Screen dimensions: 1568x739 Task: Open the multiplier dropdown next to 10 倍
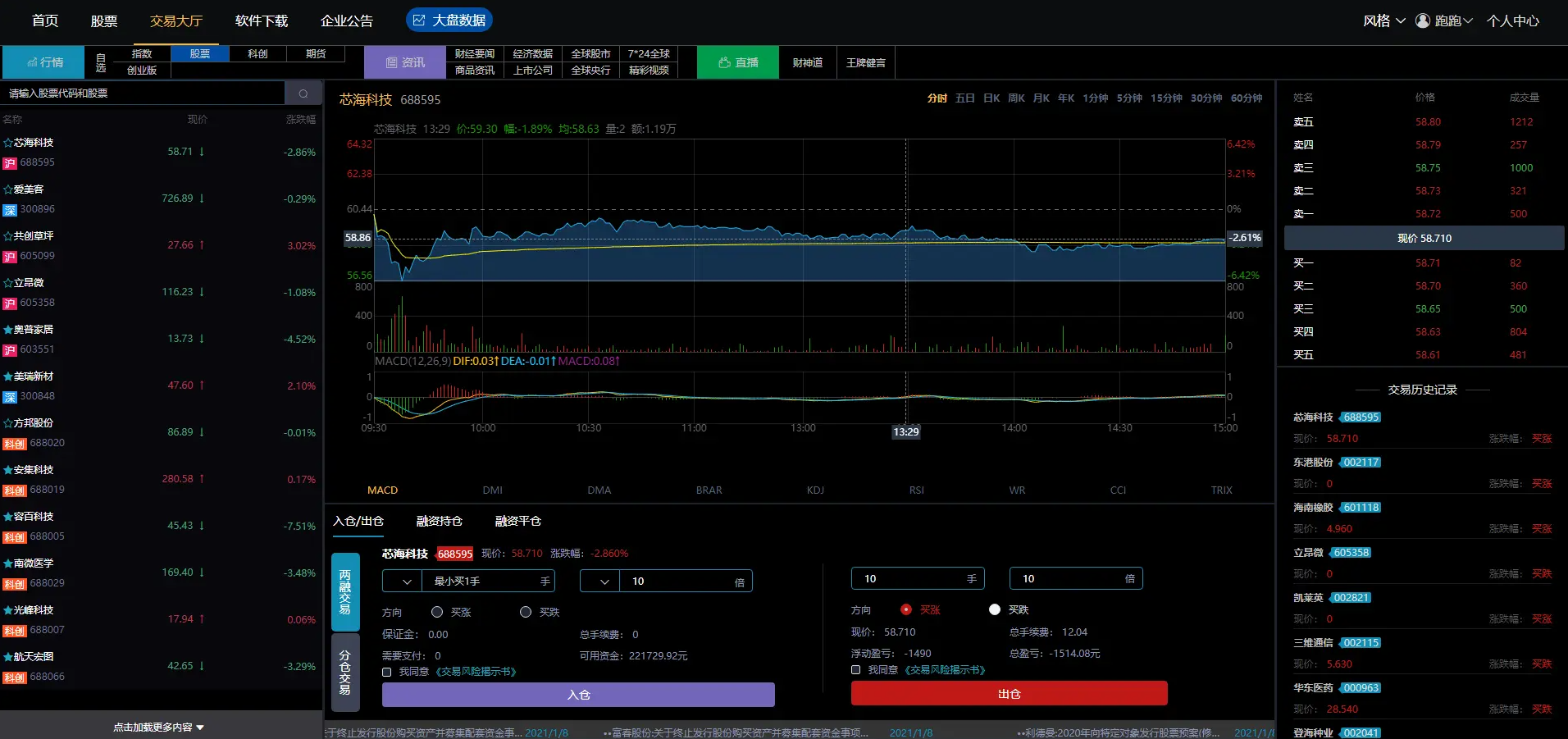click(x=604, y=582)
